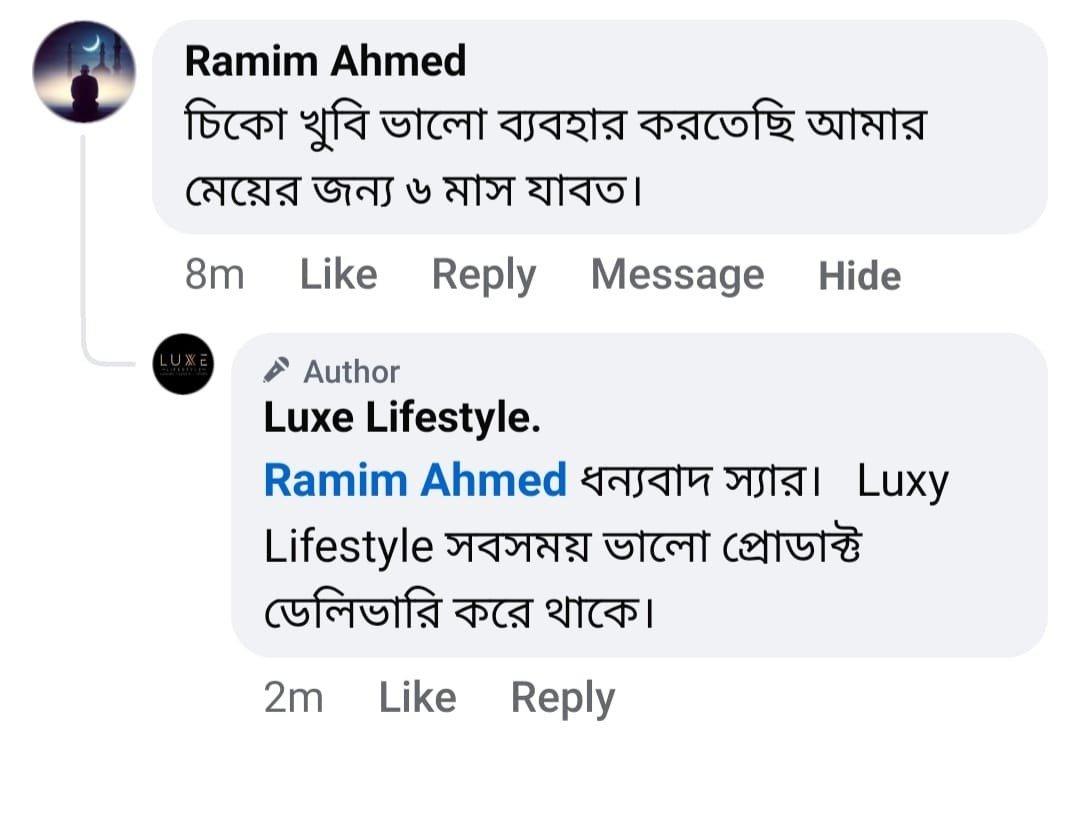Like the Luxe Lifestyle reply

point(417,698)
